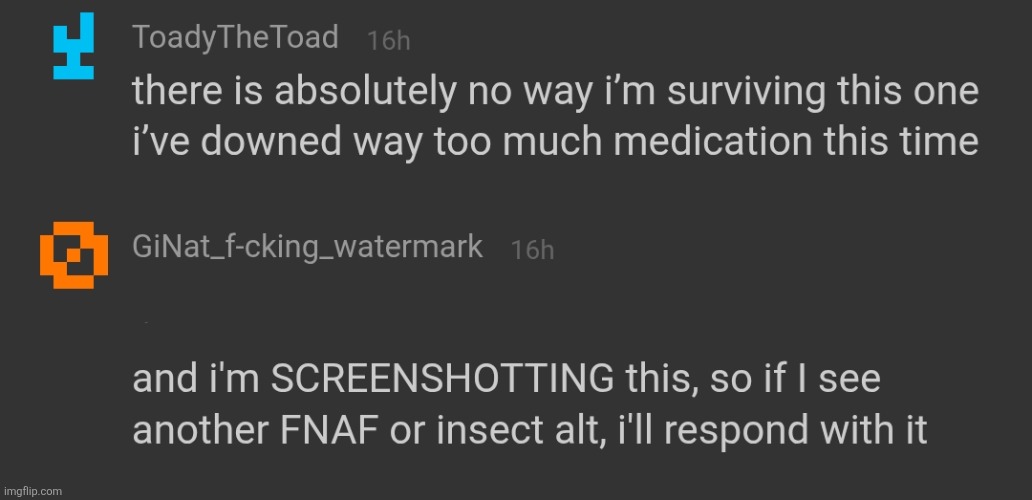Screen dimensions: 1032x500
Task: Open the GiNat_f-cking_watermark username link
Action: pos(308,247)
